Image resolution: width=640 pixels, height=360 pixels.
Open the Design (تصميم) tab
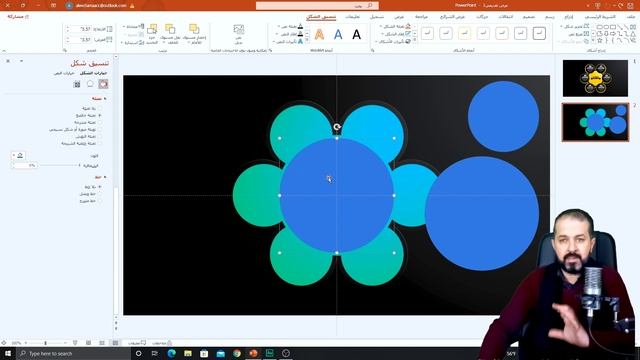[529, 17]
